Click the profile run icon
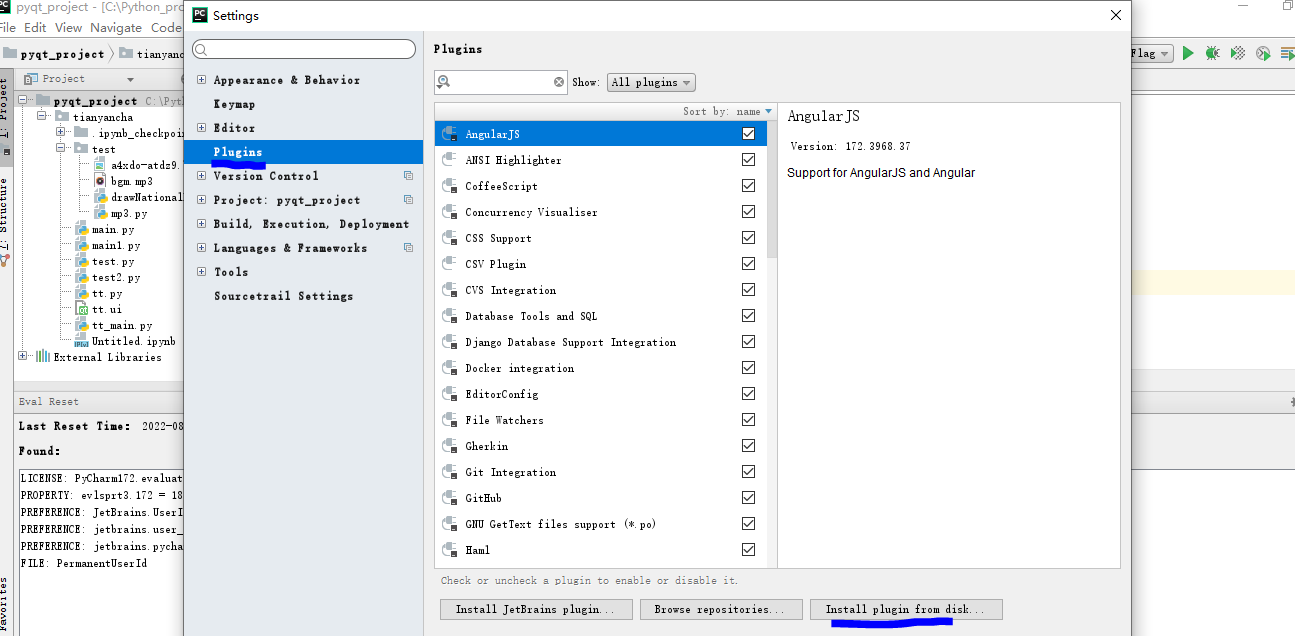Viewport: 1295px width, 636px height. pyautogui.click(x=1263, y=53)
